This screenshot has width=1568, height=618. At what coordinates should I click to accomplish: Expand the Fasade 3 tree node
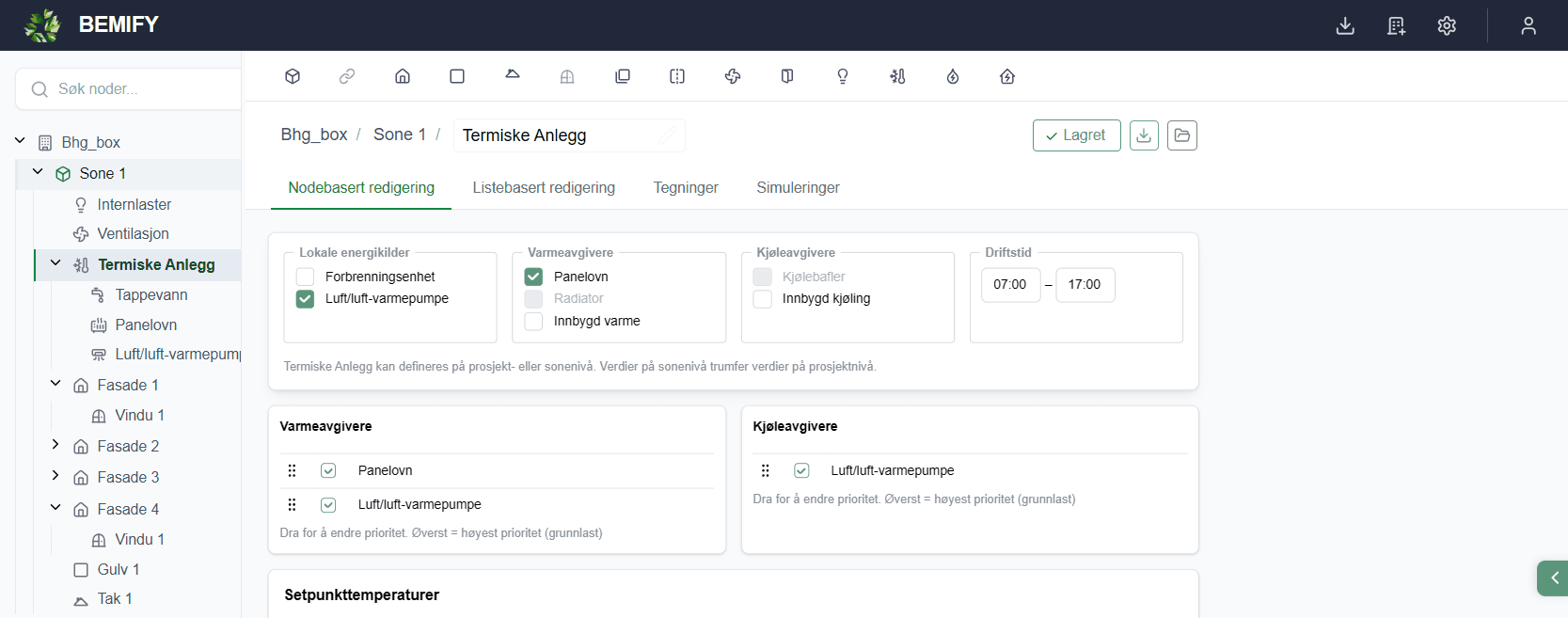(55, 476)
